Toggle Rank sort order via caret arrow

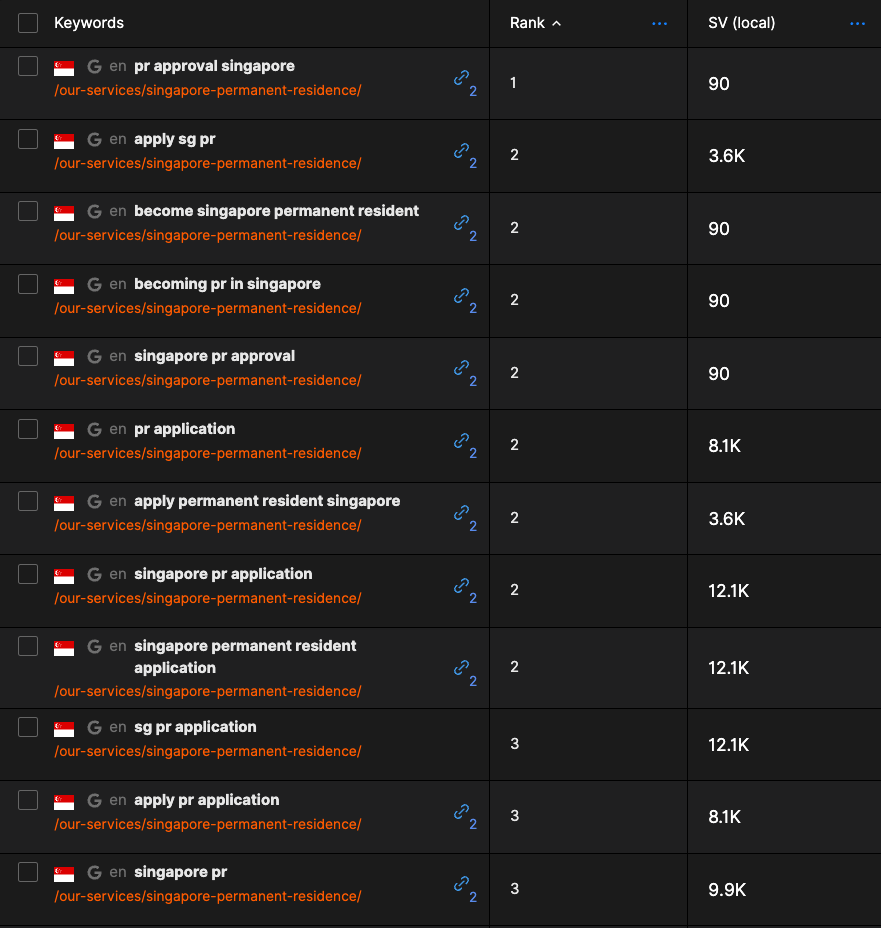pos(556,24)
